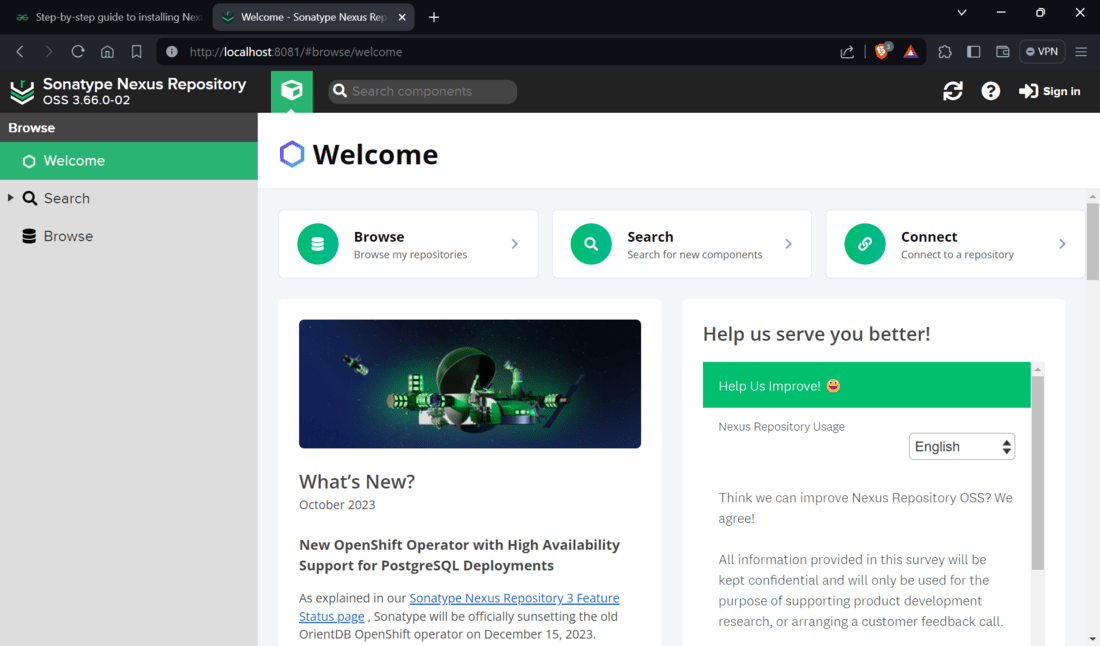The image size is (1100, 646).
Task: Bookmark this page
Action: click(137, 51)
